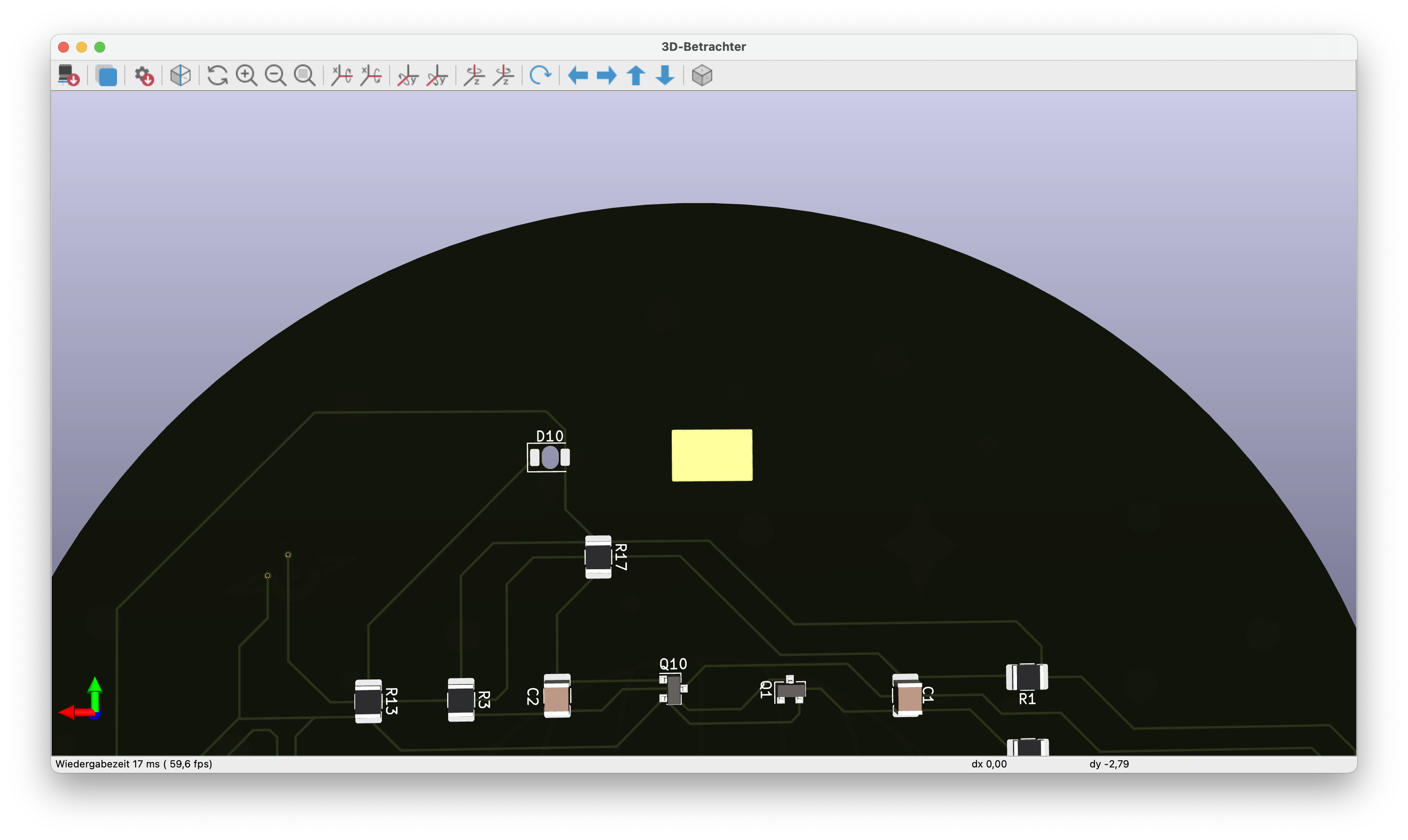Toggle orthographic projection cube icon
Image resolution: width=1408 pixels, height=840 pixels.
[702, 75]
